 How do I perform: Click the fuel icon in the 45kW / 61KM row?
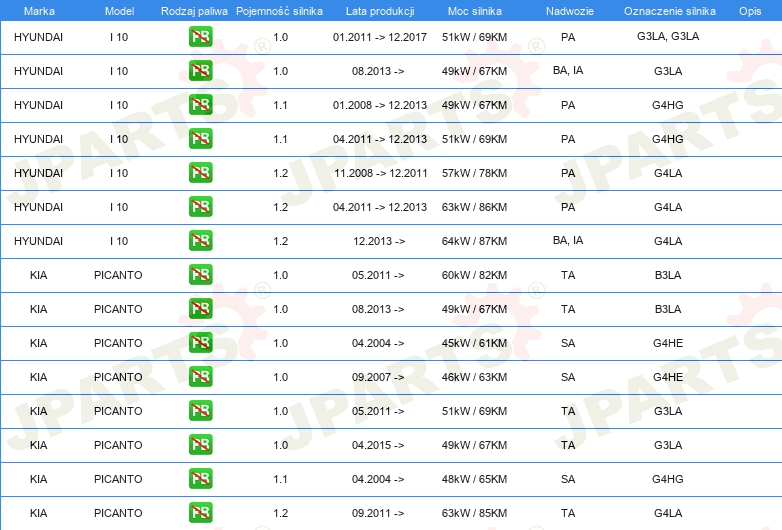pyautogui.click(x=200, y=342)
